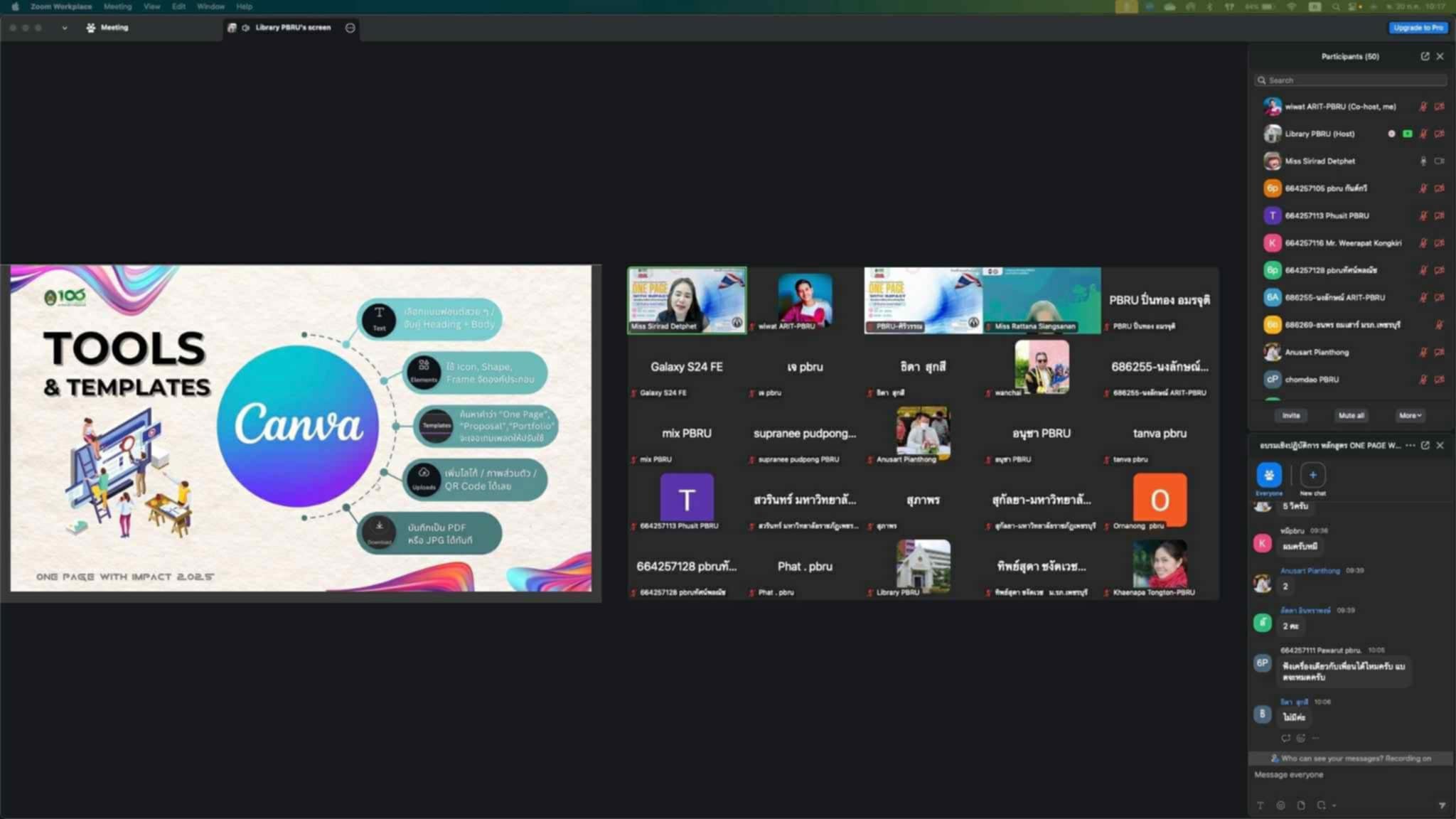
Task: Pop out the chat panel window
Action: tap(1425, 445)
